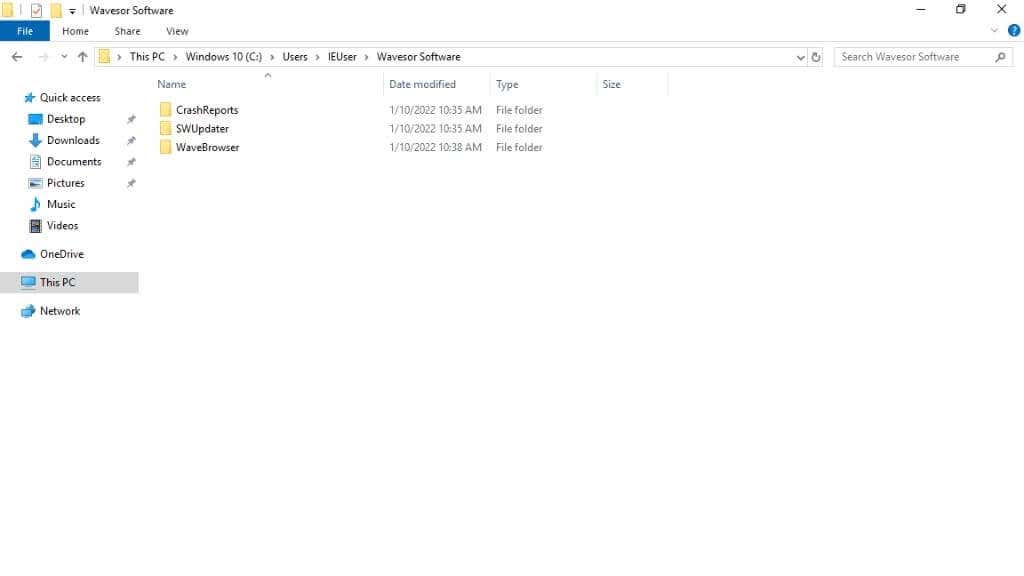Click Wavesor Software breadcrumb segment

419,57
